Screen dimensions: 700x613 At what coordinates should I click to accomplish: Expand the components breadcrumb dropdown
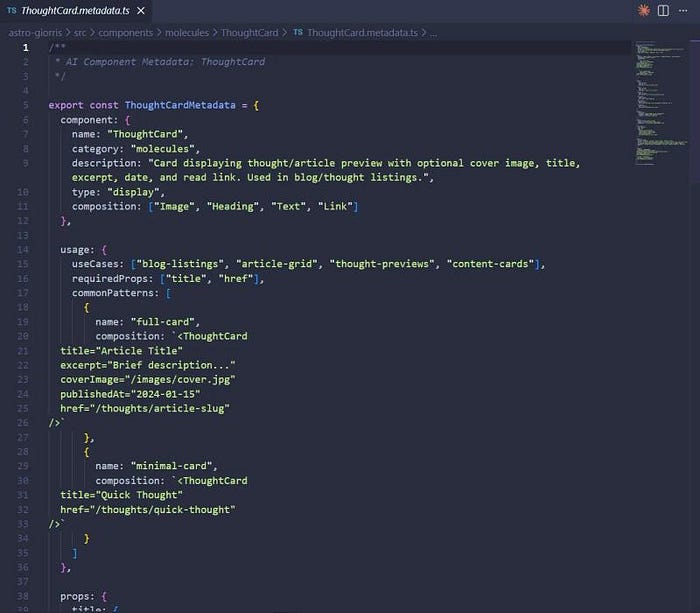click(x=125, y=33)
